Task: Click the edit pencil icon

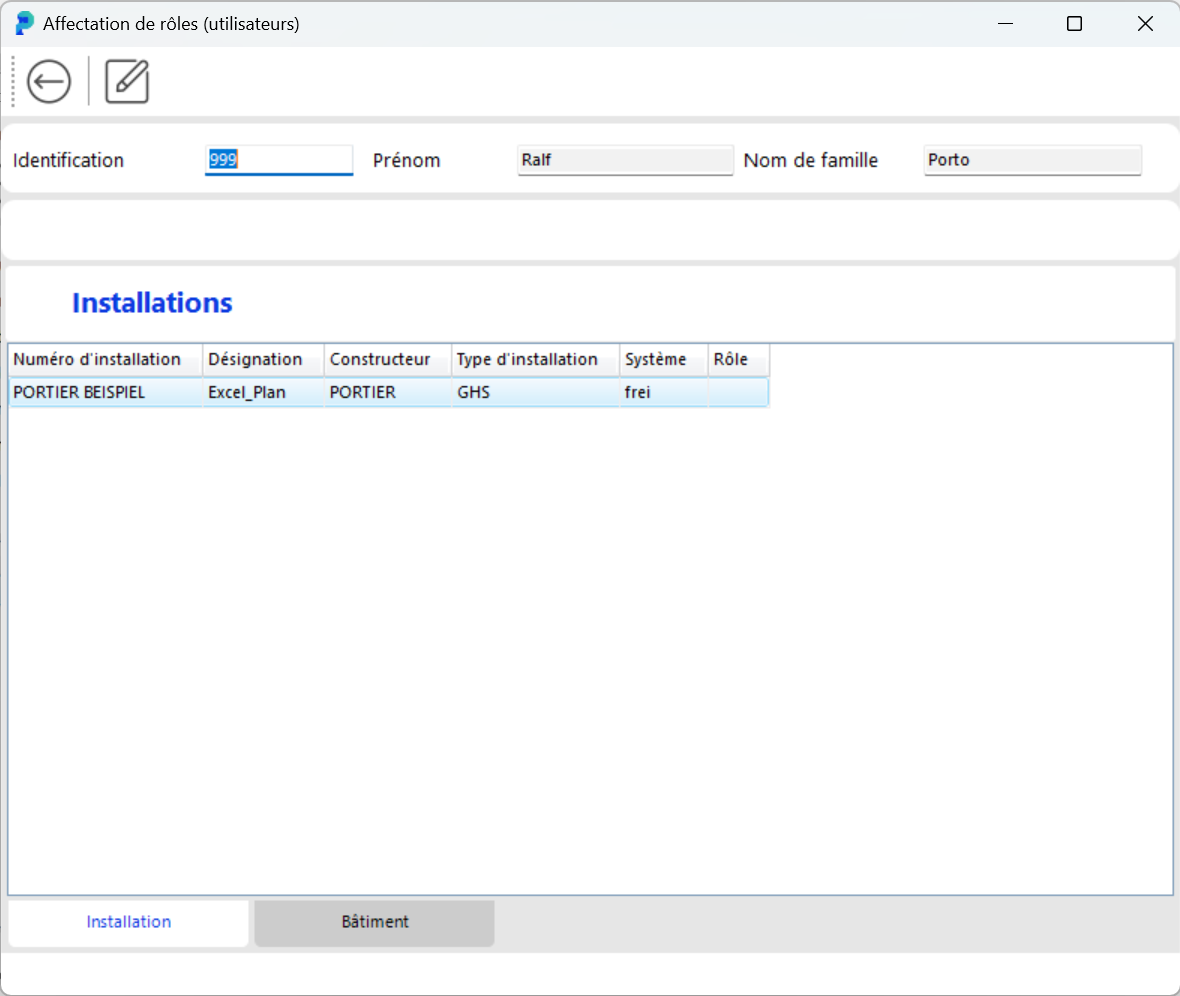Action: (x=127, y=81)
